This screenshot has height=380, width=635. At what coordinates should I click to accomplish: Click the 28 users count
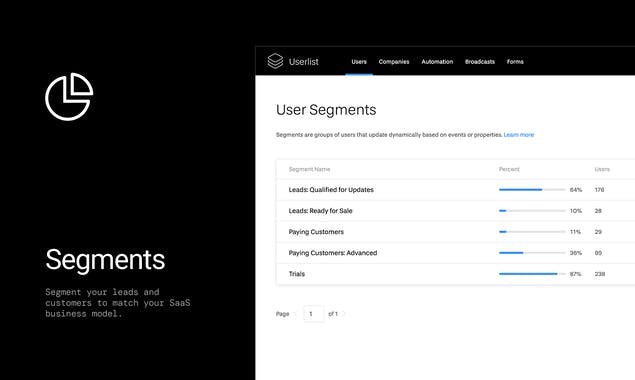click(598, 211)
